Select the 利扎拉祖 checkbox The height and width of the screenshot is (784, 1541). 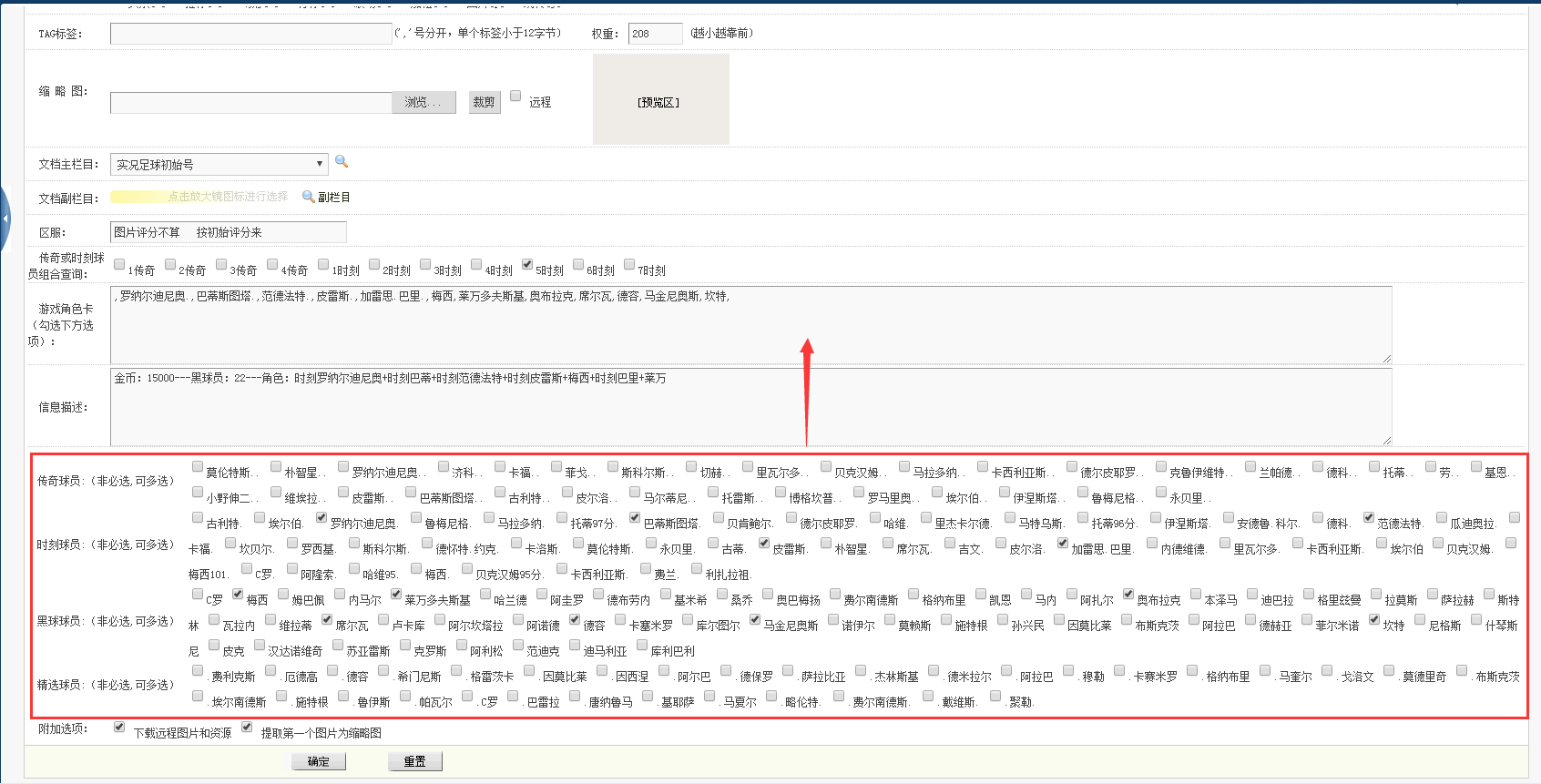[697, 568]
